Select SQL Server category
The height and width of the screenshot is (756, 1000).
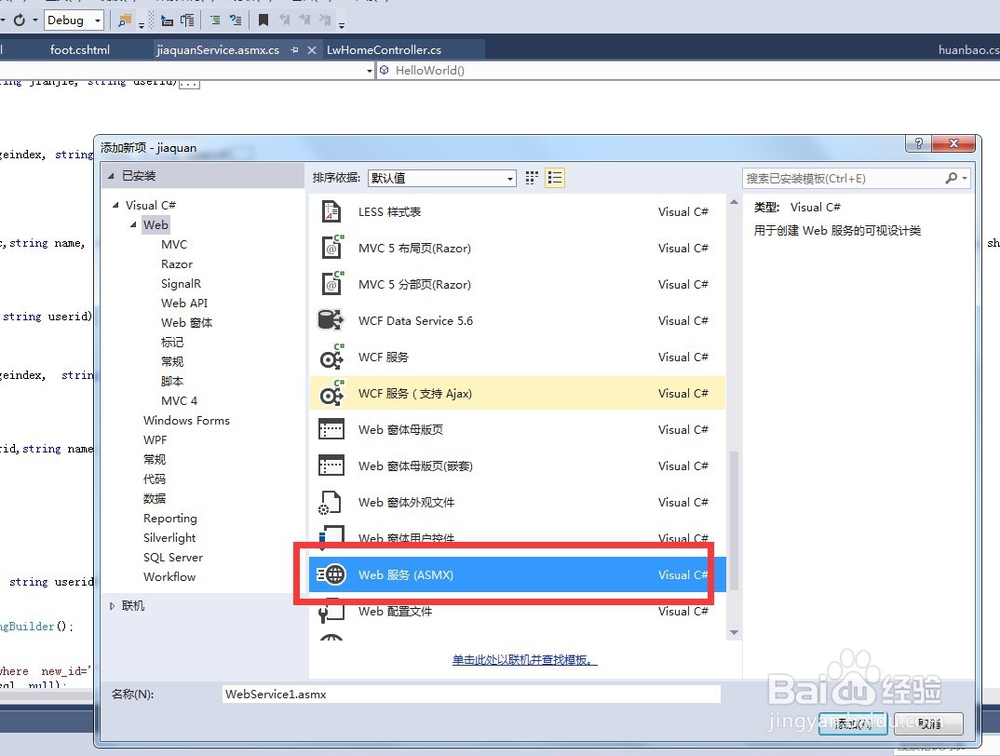tap(173, 558)
